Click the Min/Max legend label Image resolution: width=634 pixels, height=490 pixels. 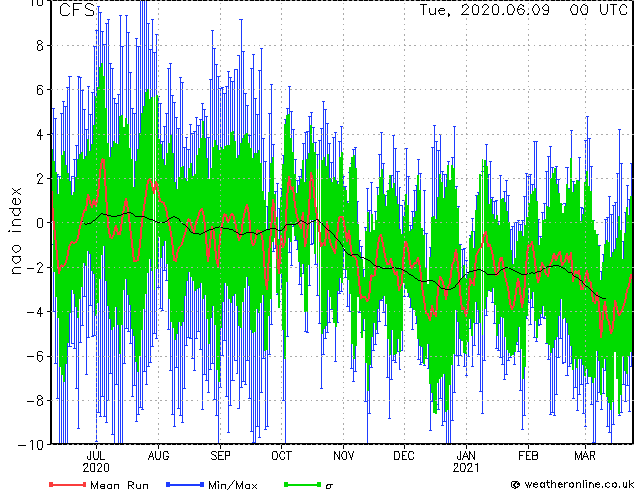pos(232,485)
